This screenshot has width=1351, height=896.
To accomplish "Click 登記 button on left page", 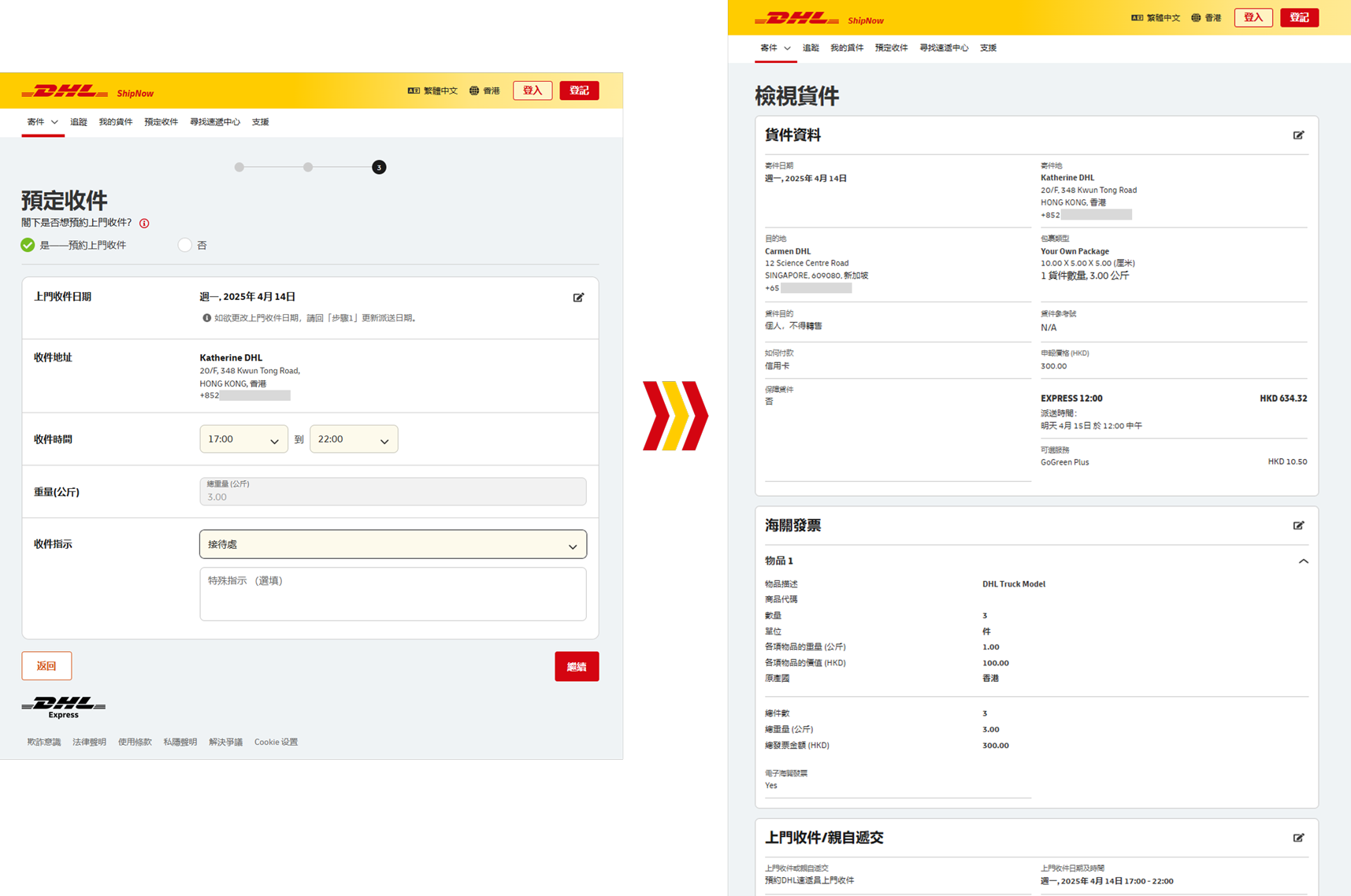I will tap(579, 91).
